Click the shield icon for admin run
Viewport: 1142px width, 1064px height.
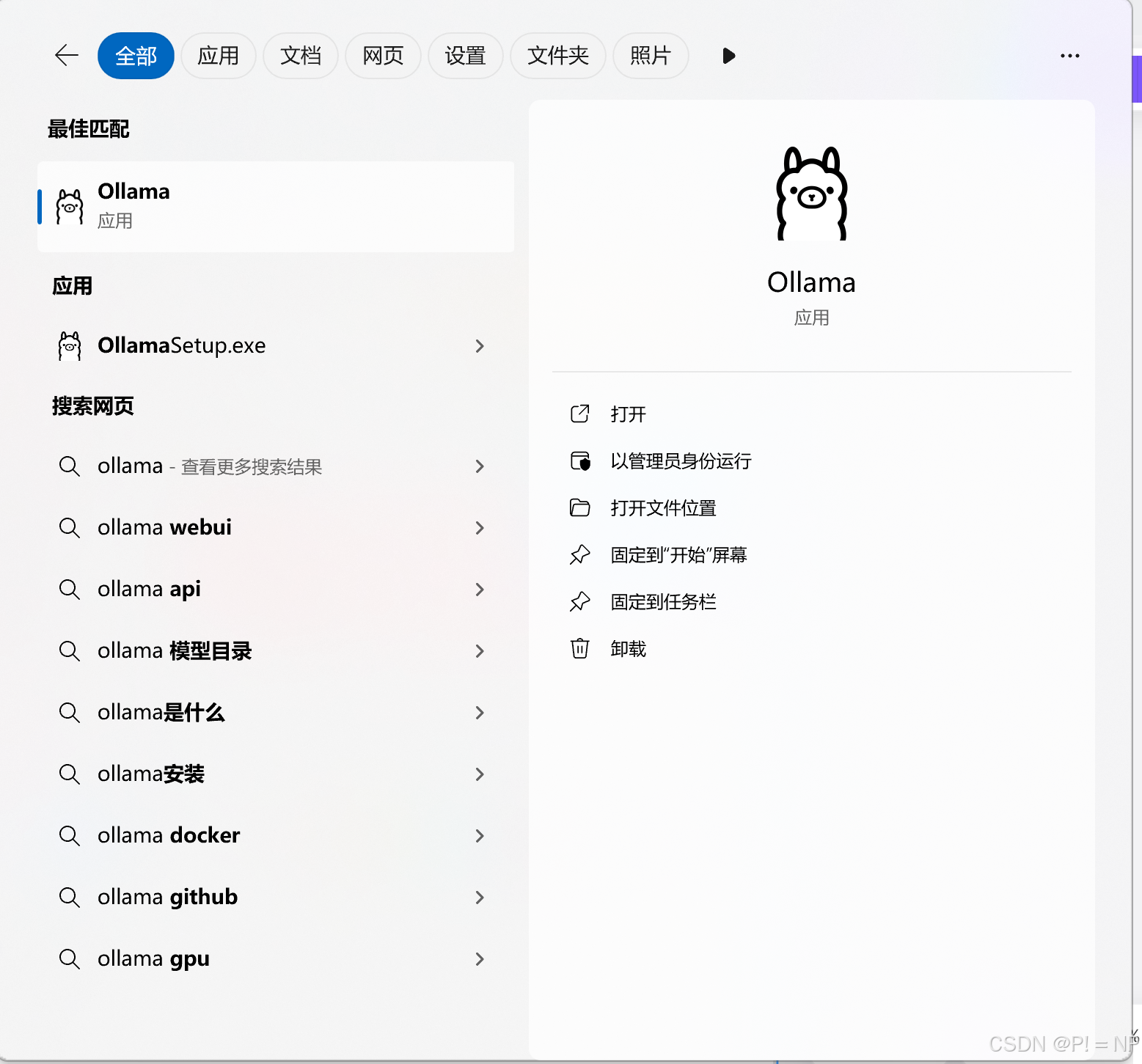click(x=580, y=461)
